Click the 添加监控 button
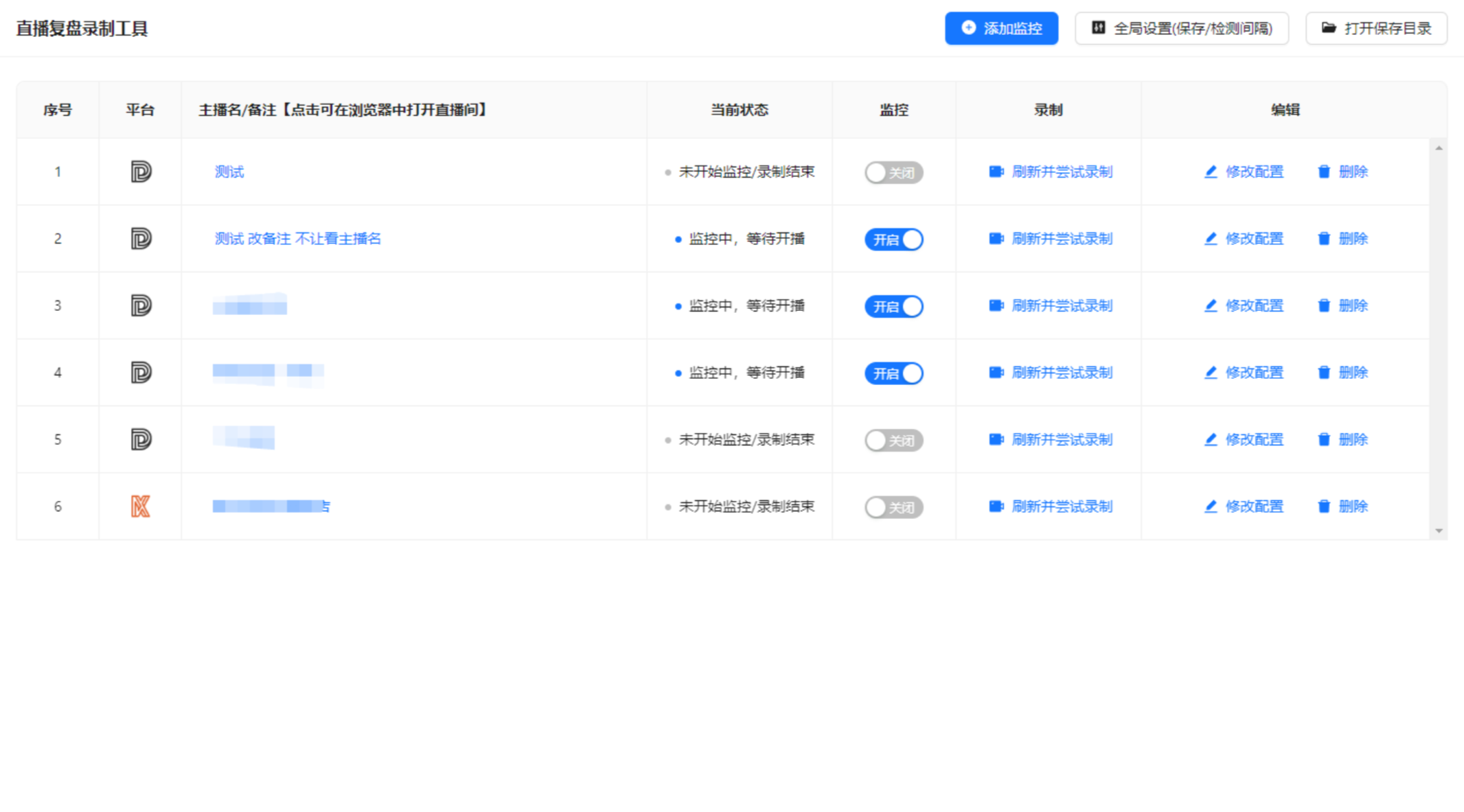The image size is (1464, 812). tap(1001, 28)
